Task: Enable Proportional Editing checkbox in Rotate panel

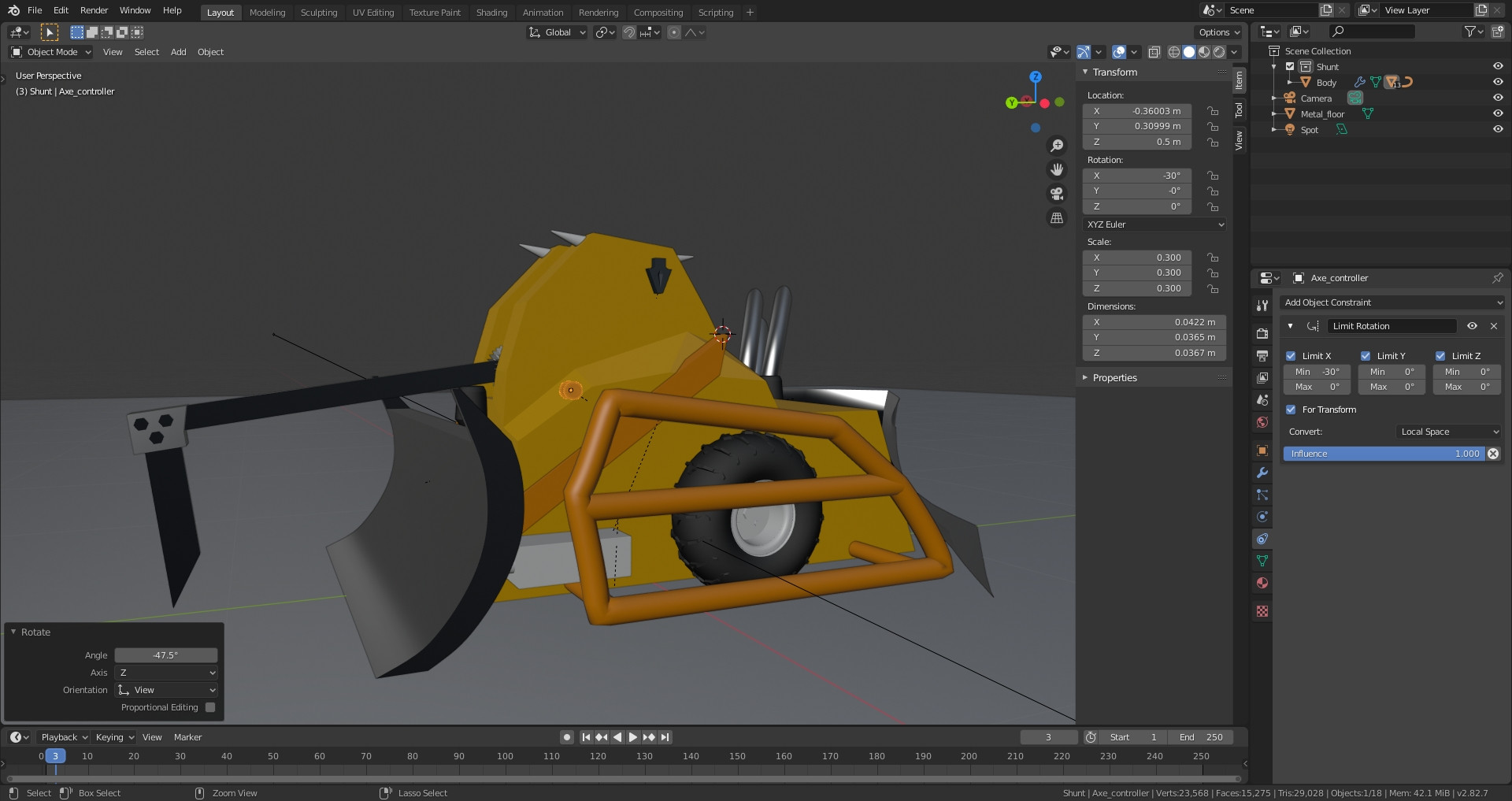Action: point(210,707)
